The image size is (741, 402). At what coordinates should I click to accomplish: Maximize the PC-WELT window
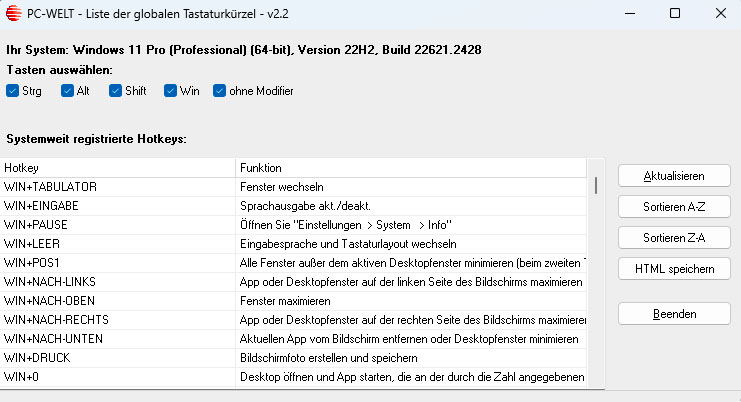click(x=675, y=13)
